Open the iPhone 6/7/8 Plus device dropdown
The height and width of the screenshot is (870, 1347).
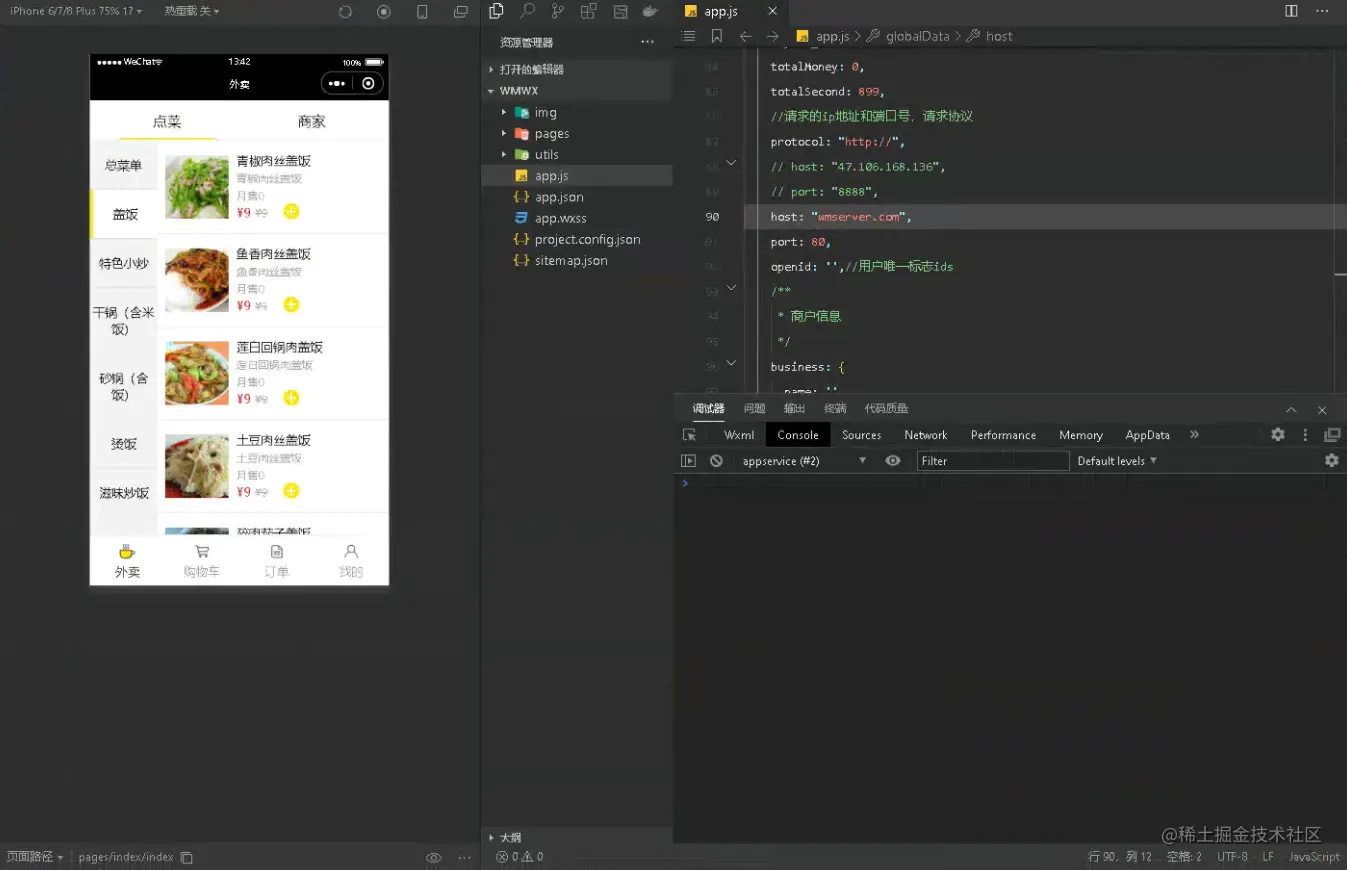click(76, 11)
